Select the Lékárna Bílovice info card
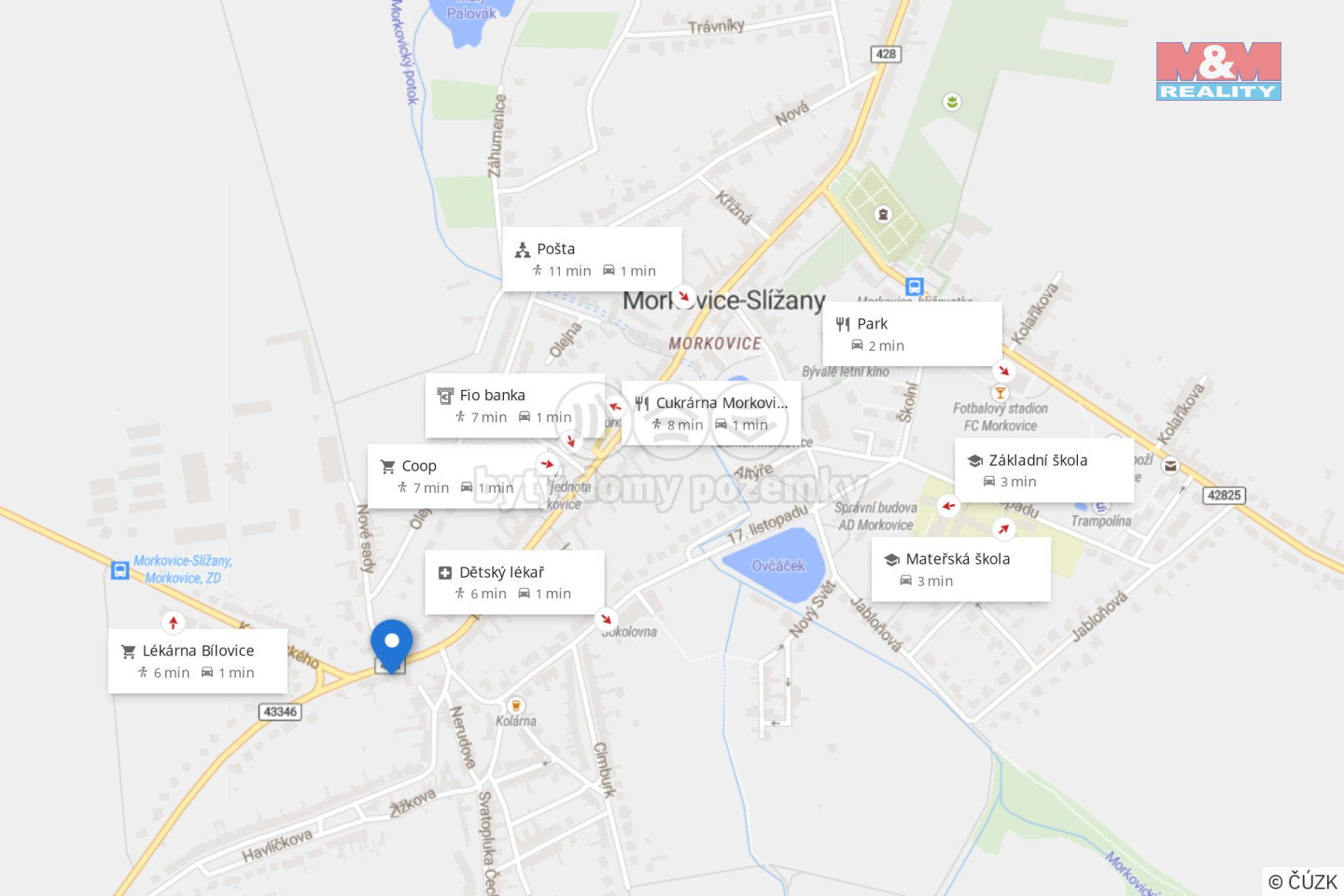 198,662
